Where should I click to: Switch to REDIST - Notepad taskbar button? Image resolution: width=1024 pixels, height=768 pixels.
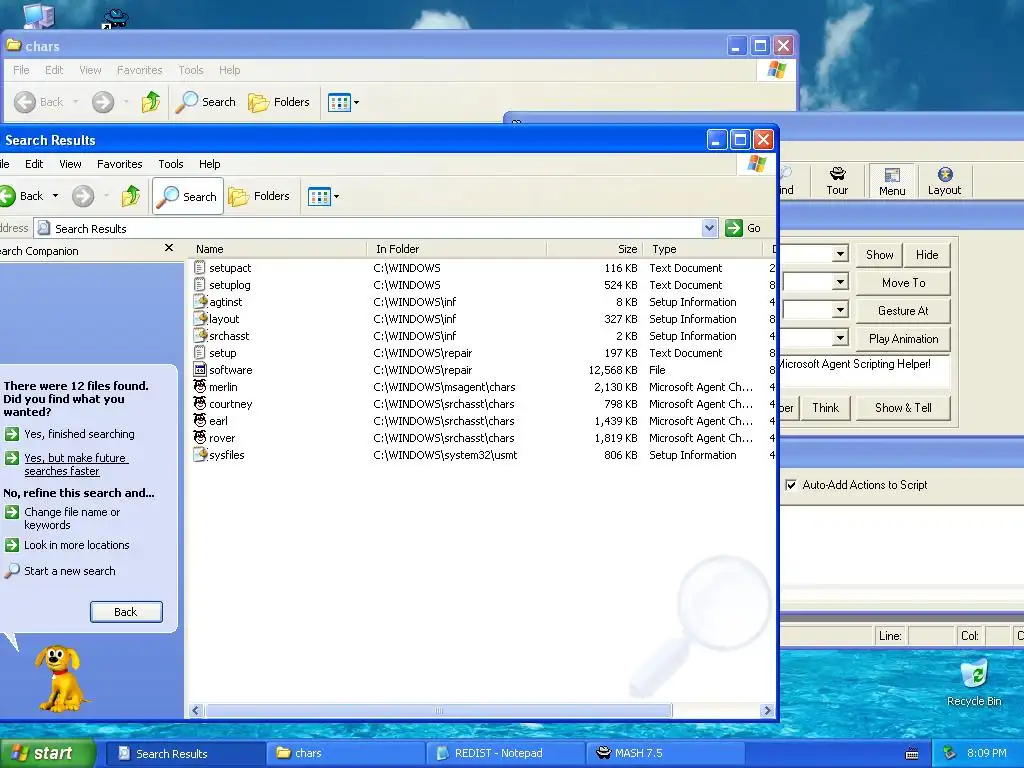point(506,753)
